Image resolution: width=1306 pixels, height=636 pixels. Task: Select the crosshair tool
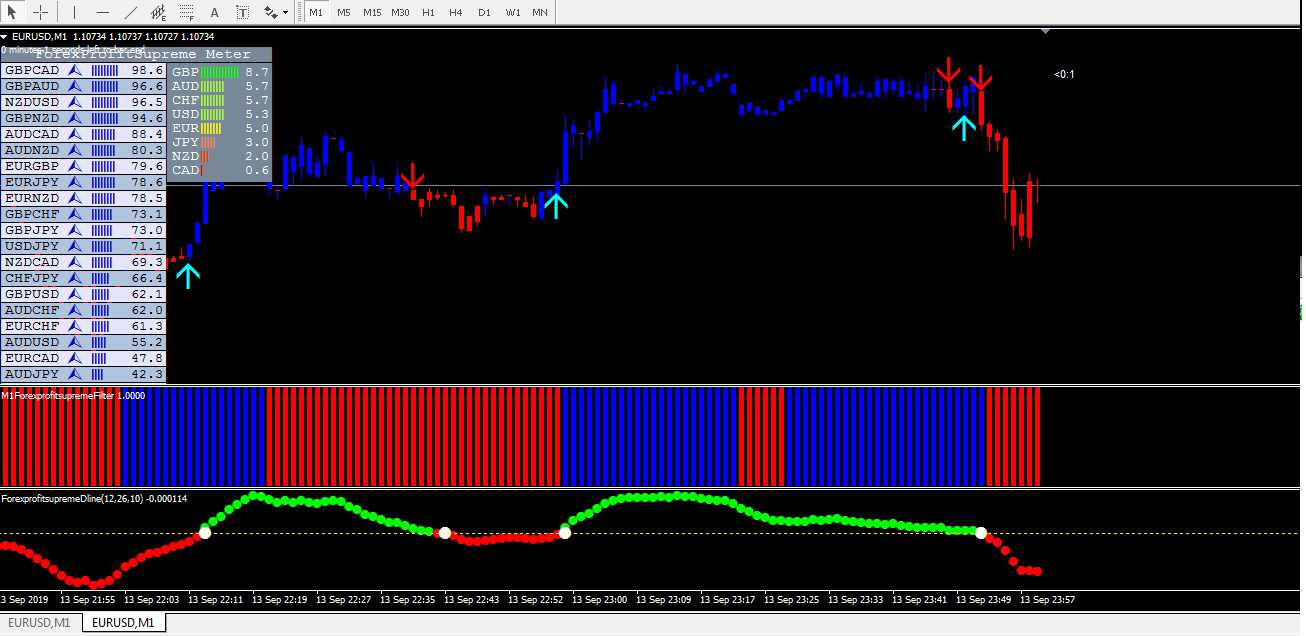coord(41,12)
